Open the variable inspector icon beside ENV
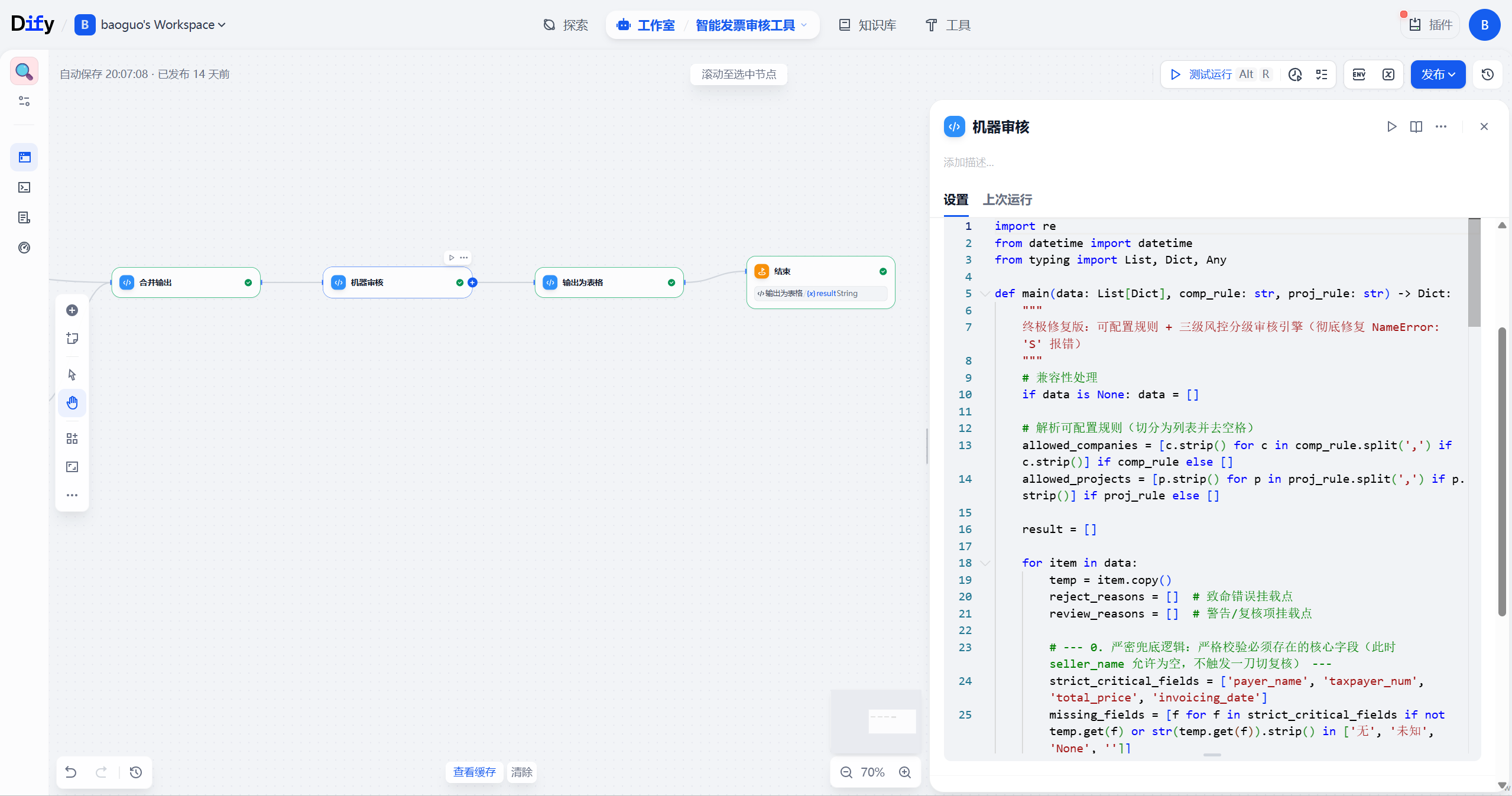Screen dimensions: 1512x796 point(1388,74)
